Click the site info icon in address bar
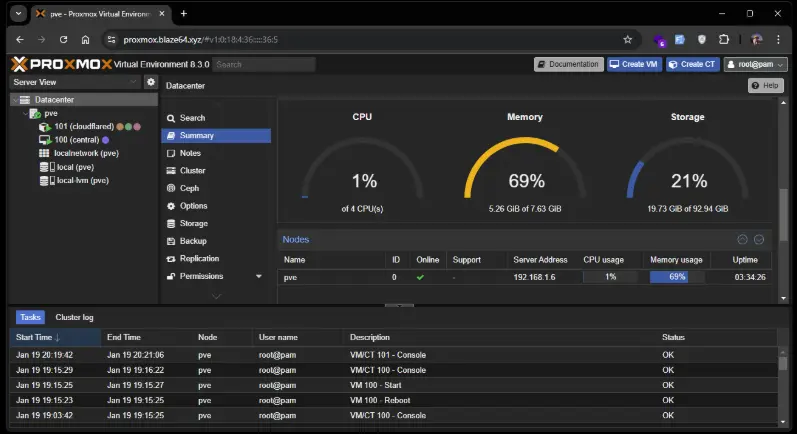 pos(111,40)
